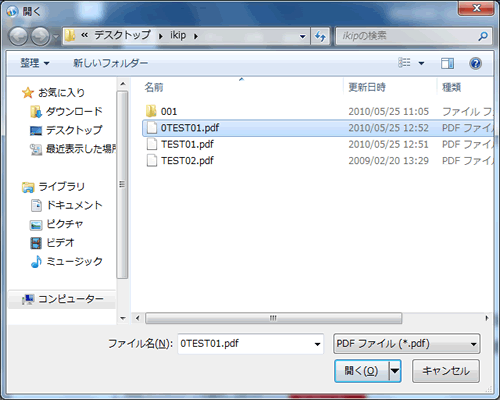Screen dimensions: 500x400
Task: Click the refresh icon beside address bar
Action: pyautogui.click(x=320, y=36)
